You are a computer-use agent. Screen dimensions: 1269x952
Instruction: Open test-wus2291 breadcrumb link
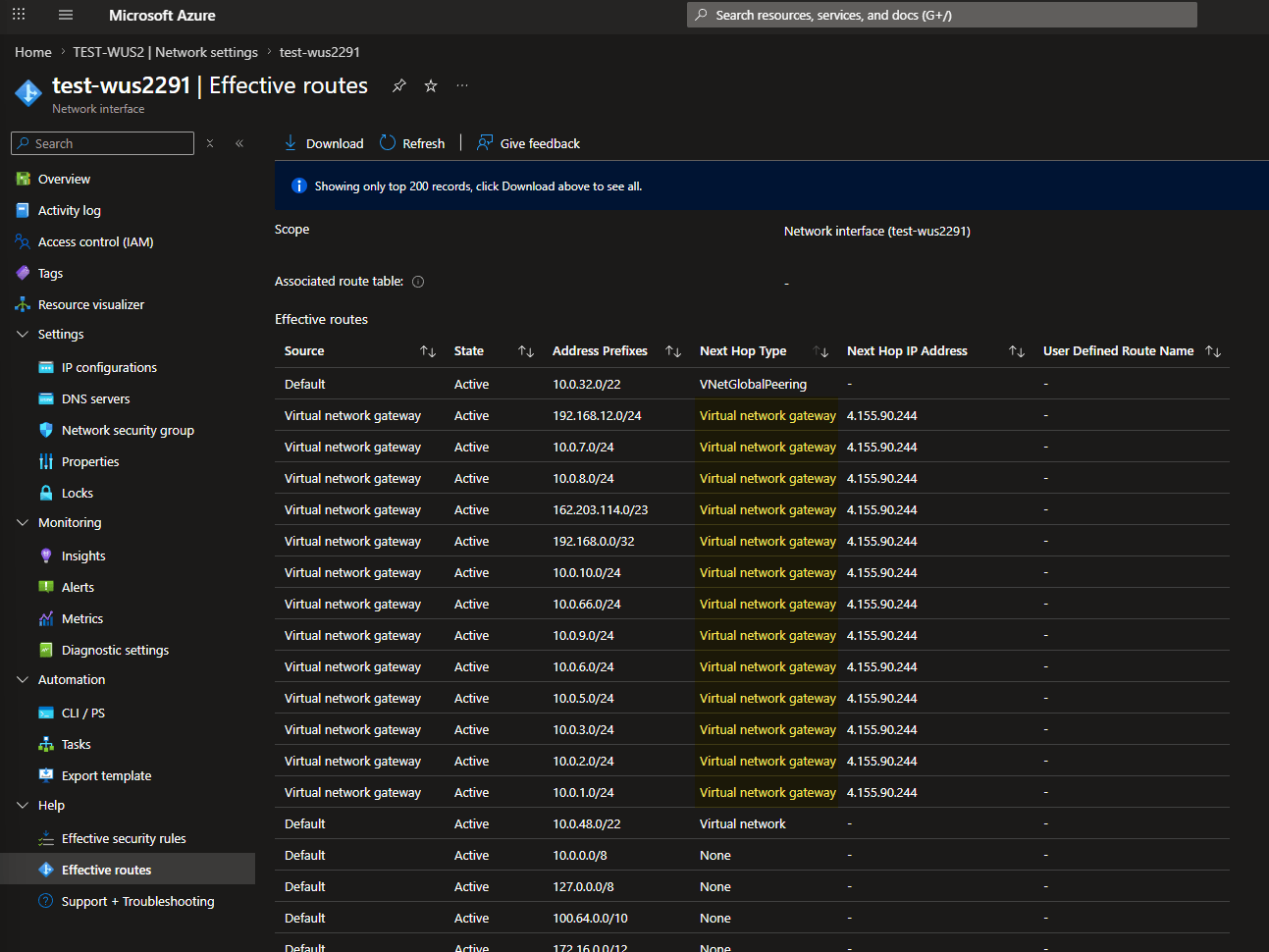[x=319, y=52]
